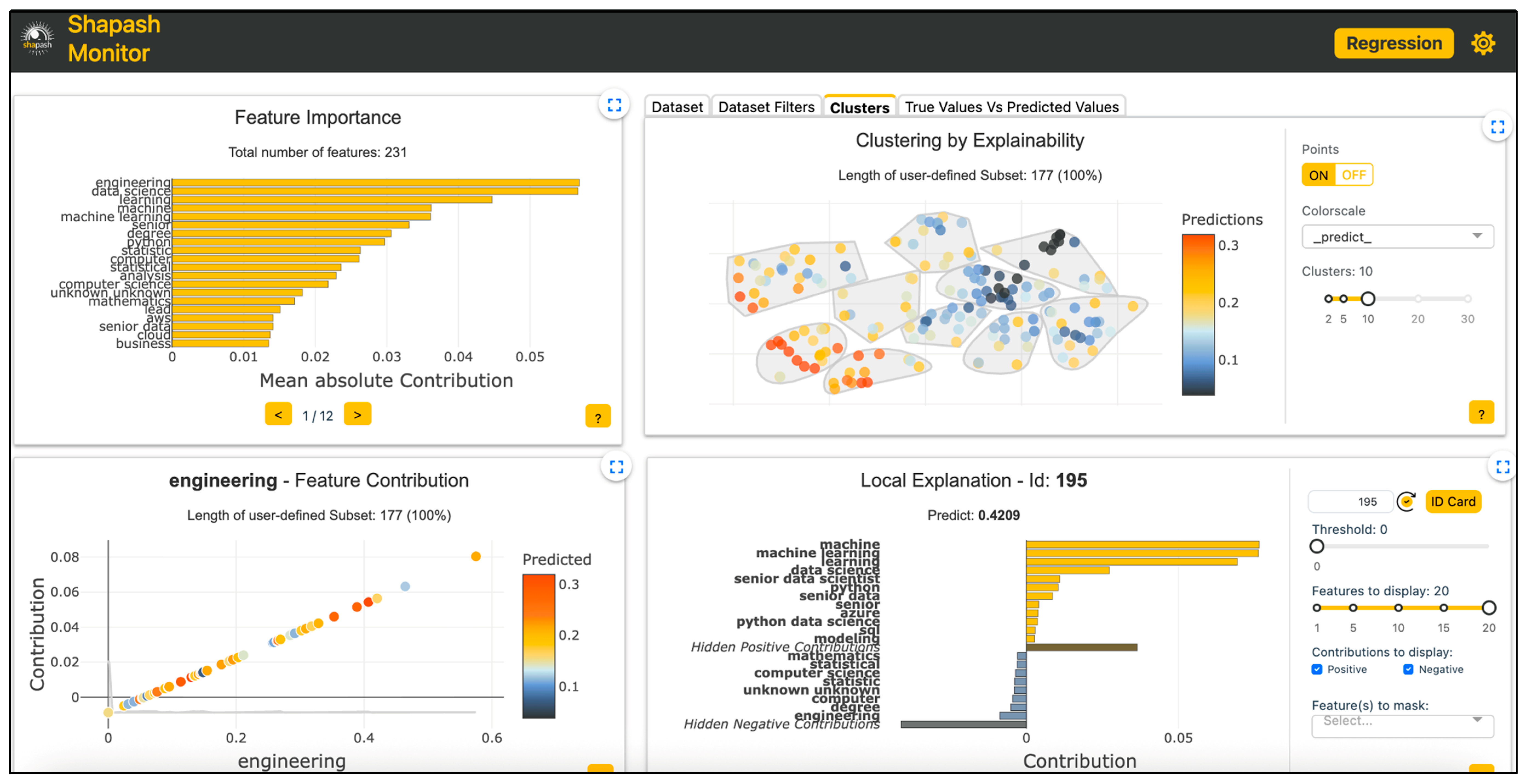Screen dimensions: 1525x784
Task: Click the '1 / 12' page indicator
Action: (x=318, y=416)
